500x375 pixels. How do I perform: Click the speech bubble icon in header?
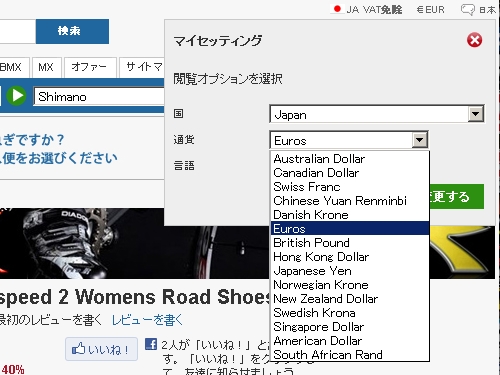(468, 10)
